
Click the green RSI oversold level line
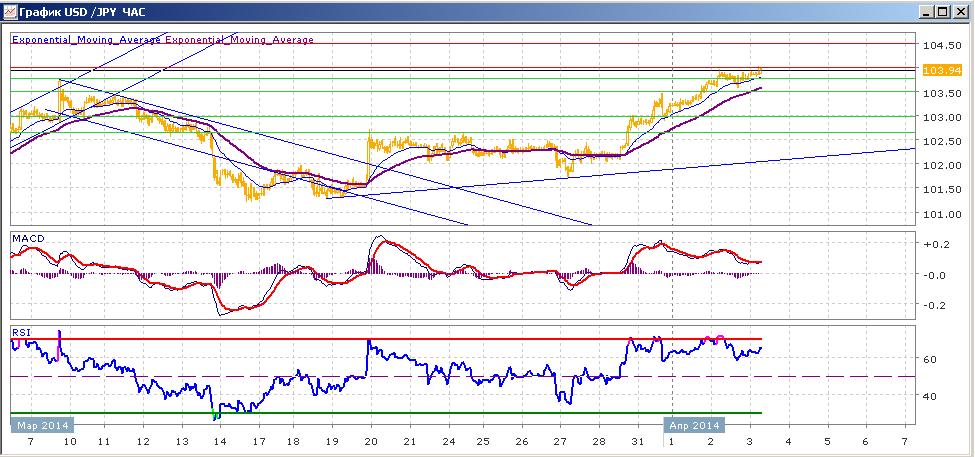386,413
